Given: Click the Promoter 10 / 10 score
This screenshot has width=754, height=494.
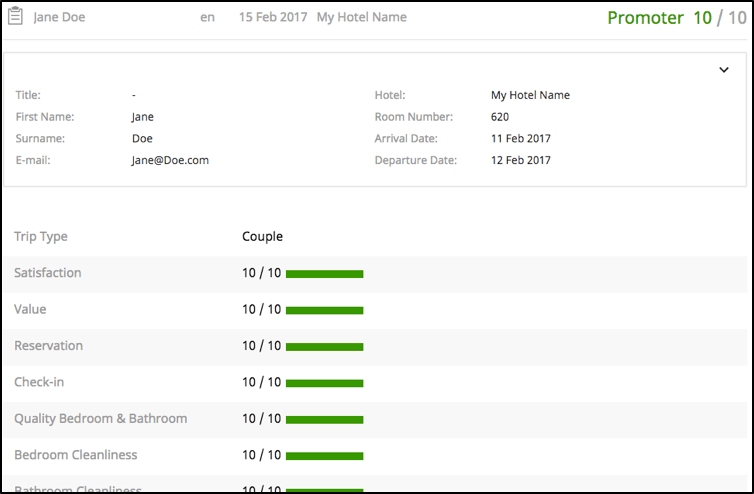Looking at the screenshot, I should 675,18.
